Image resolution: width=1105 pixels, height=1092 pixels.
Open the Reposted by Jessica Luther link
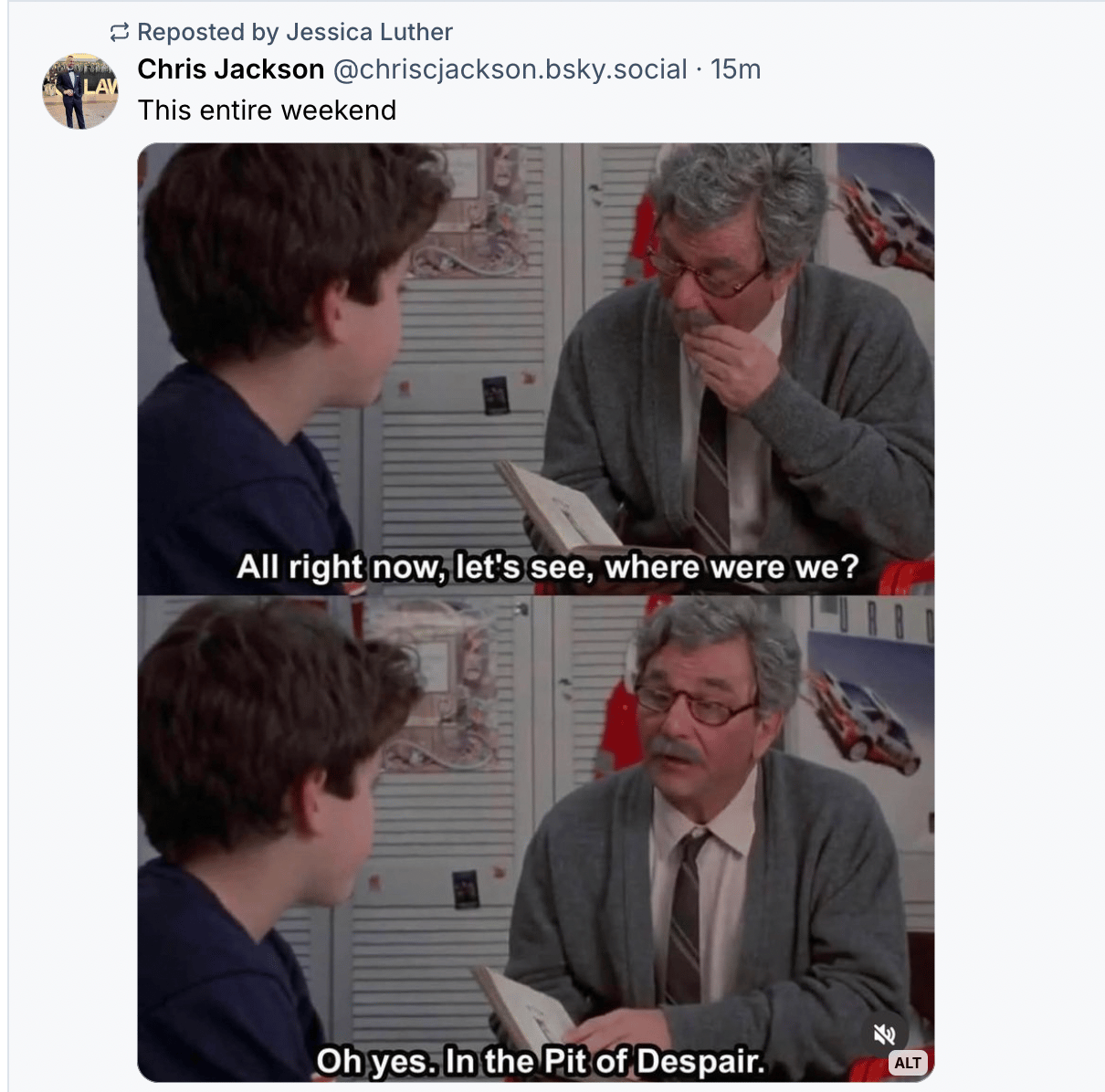point(295,32)
